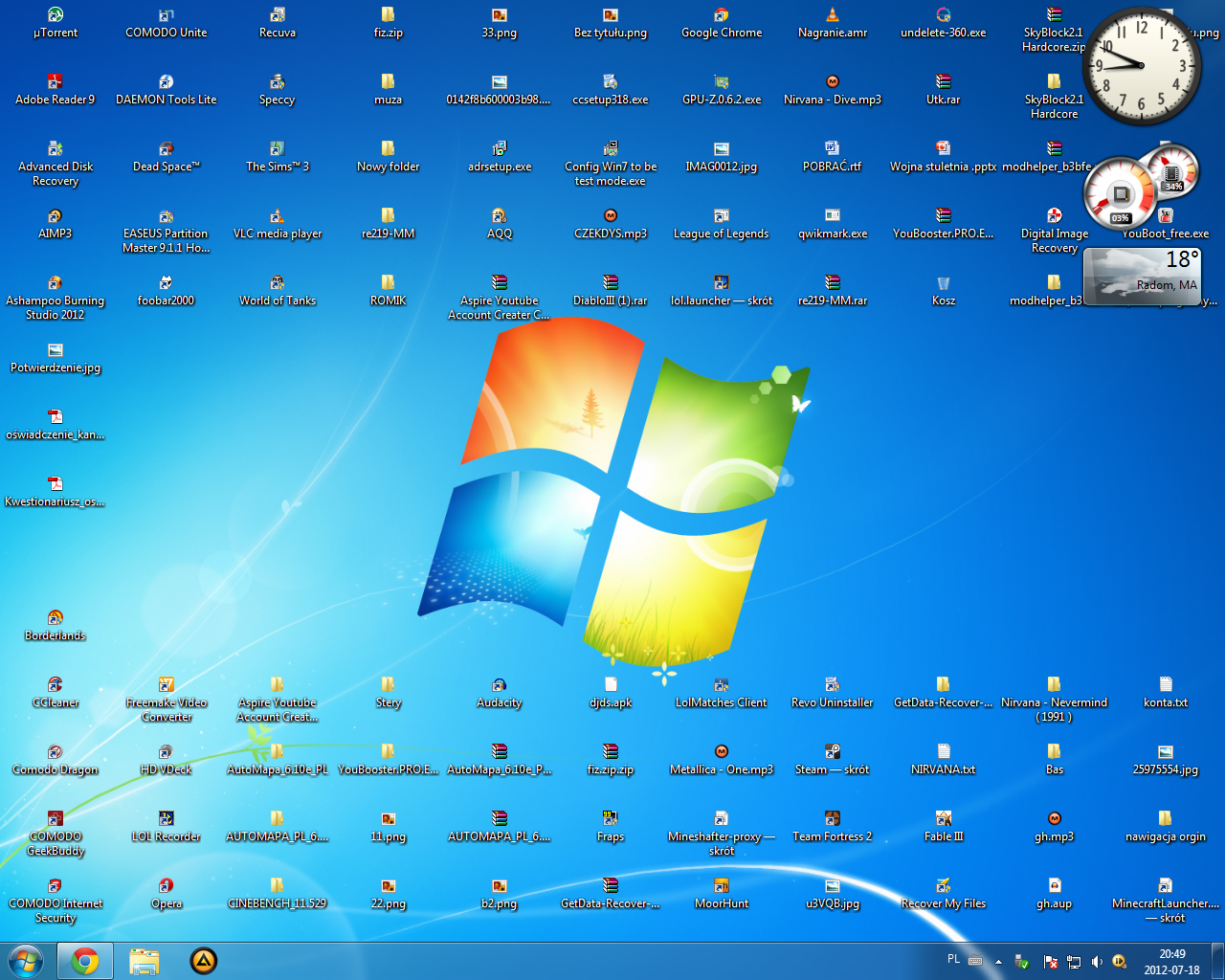
Task: Open the PL input language selector
Action: [x=953, y=959]
